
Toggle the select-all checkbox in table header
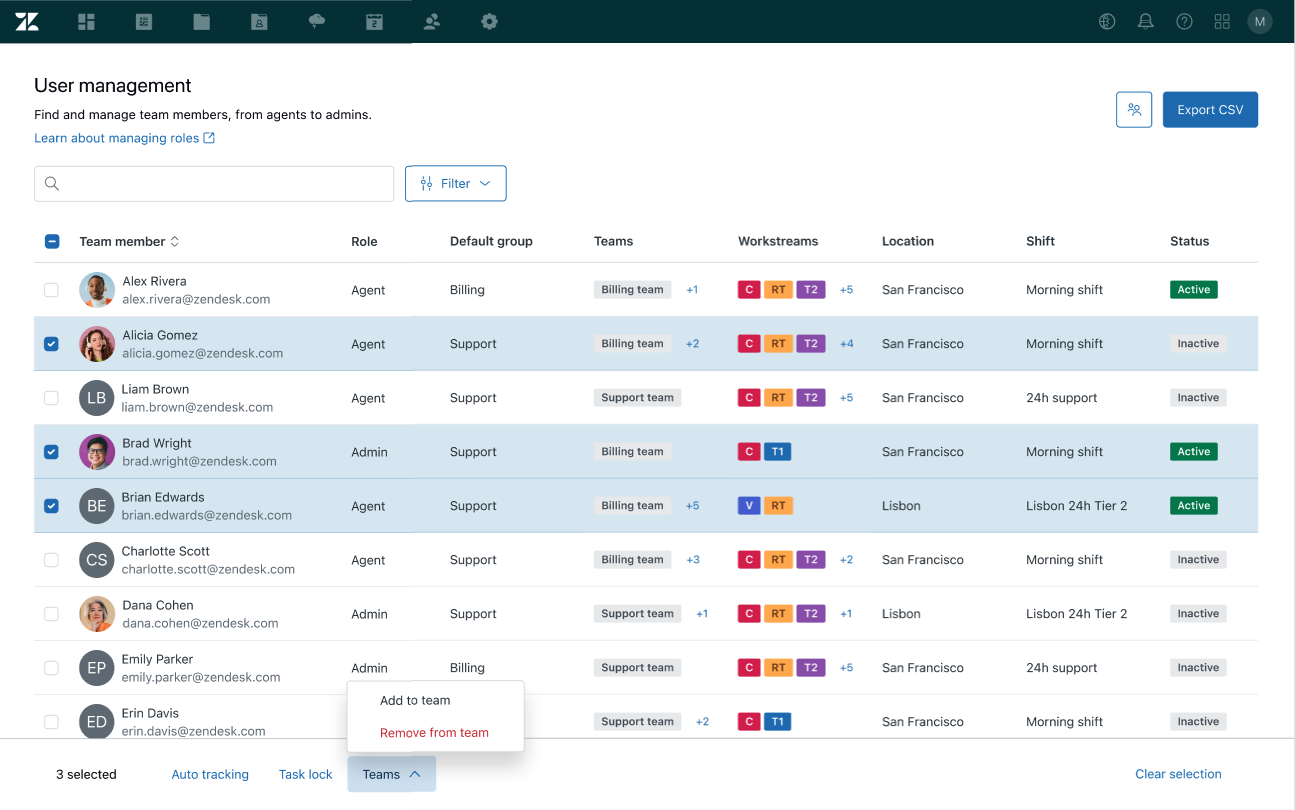(x=52, y=241)
